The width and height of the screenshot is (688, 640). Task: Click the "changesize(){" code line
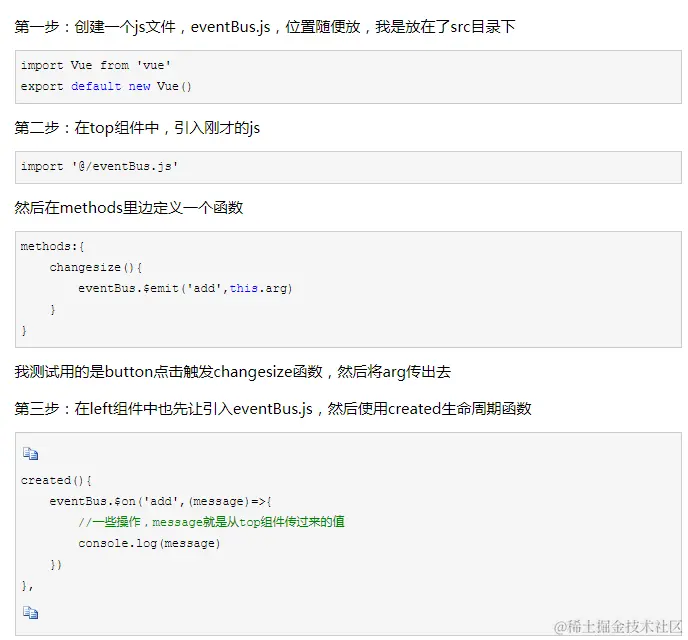[96, 268]
